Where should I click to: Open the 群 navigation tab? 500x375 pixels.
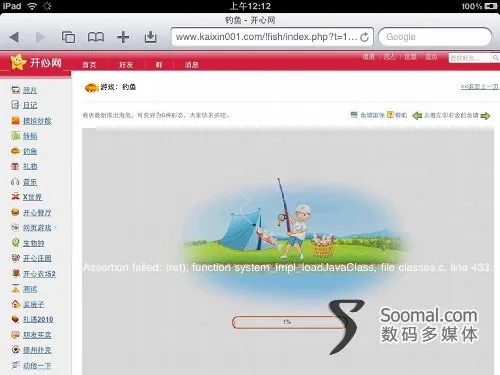[159, 65]
